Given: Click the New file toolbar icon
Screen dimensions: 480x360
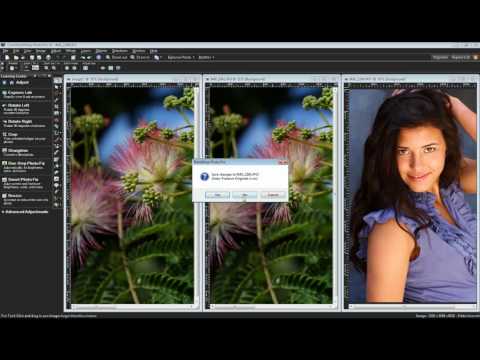Looking at the screenshot, I should point(7,57).
